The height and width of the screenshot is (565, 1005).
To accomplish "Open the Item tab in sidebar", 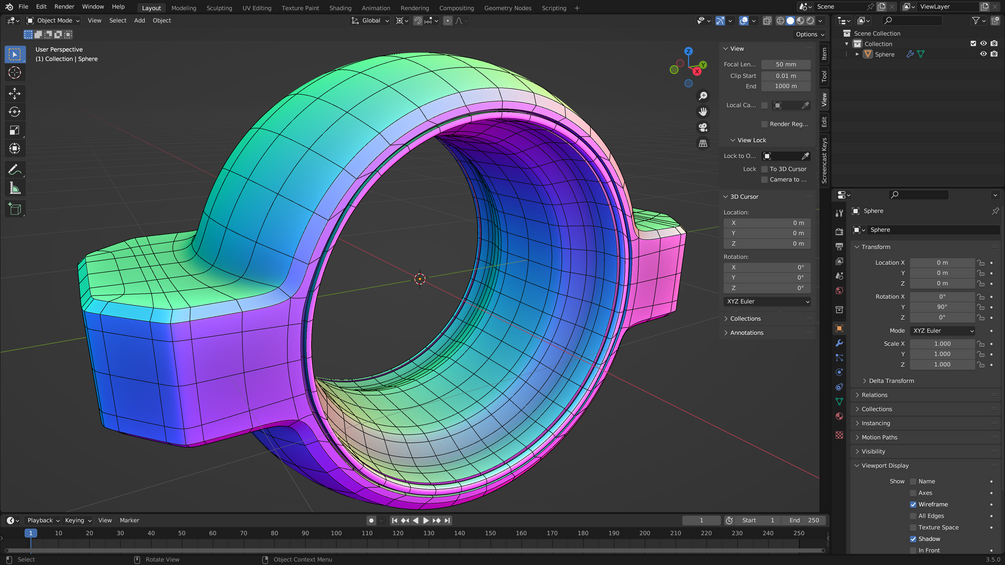I will [824, 54].
